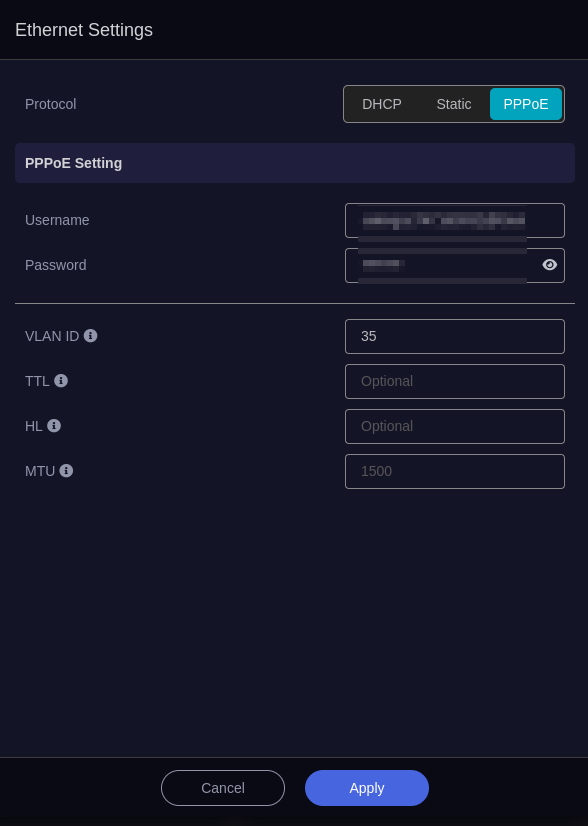Screen dimensions: 588x826
Task: Select the DHCP protocol option
Action: click(382, 104)
